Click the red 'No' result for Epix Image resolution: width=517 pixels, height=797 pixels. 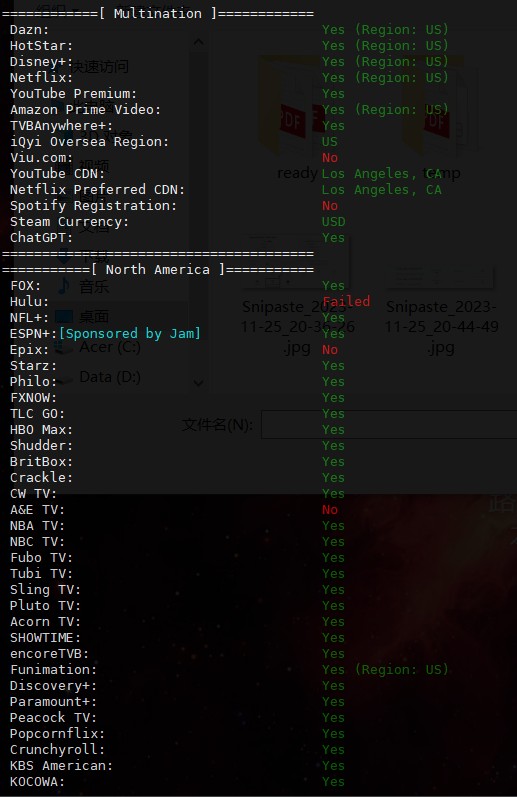click(x=329, y=350)
